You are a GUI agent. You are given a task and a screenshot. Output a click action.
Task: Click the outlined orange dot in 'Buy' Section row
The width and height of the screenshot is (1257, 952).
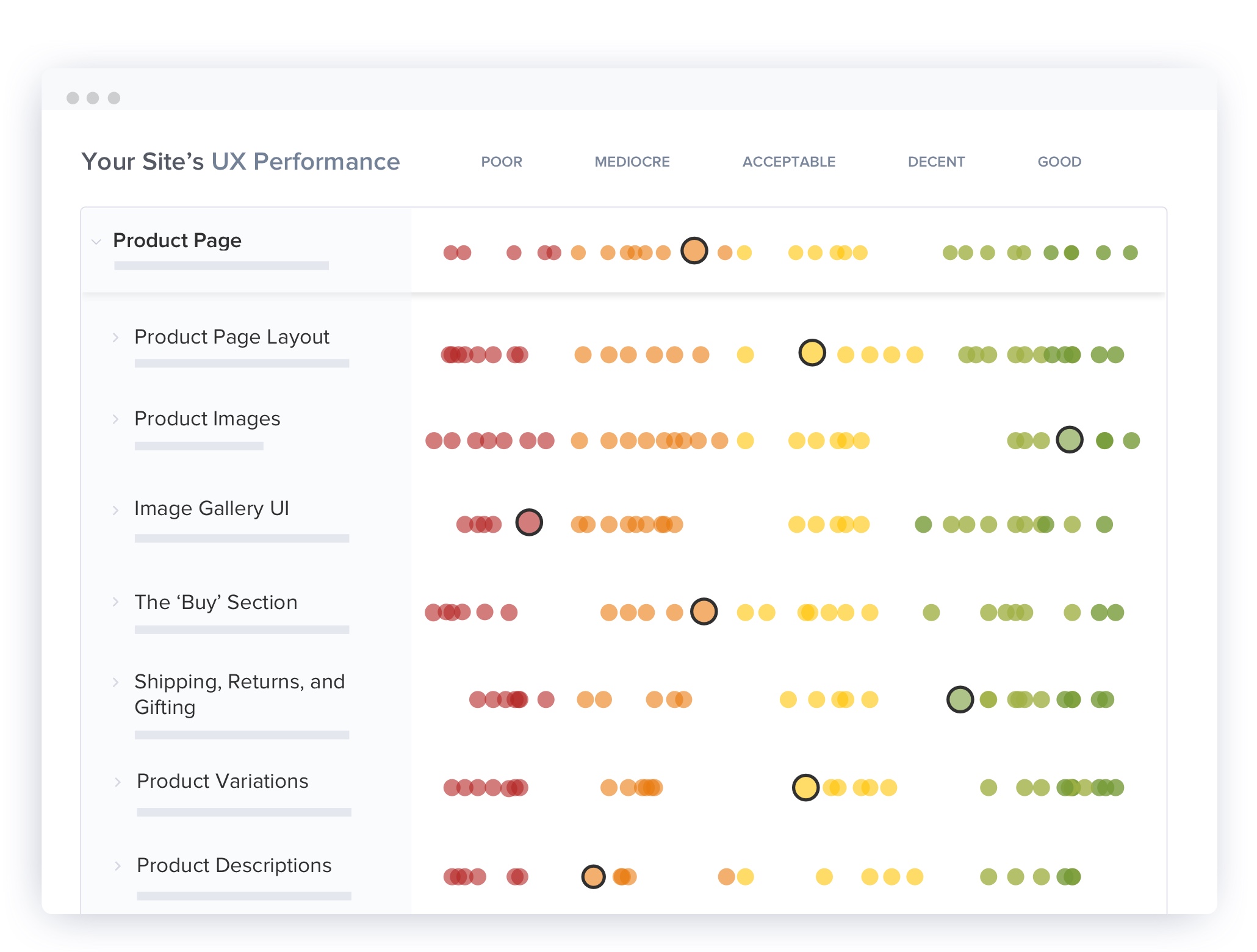point(704,611)
